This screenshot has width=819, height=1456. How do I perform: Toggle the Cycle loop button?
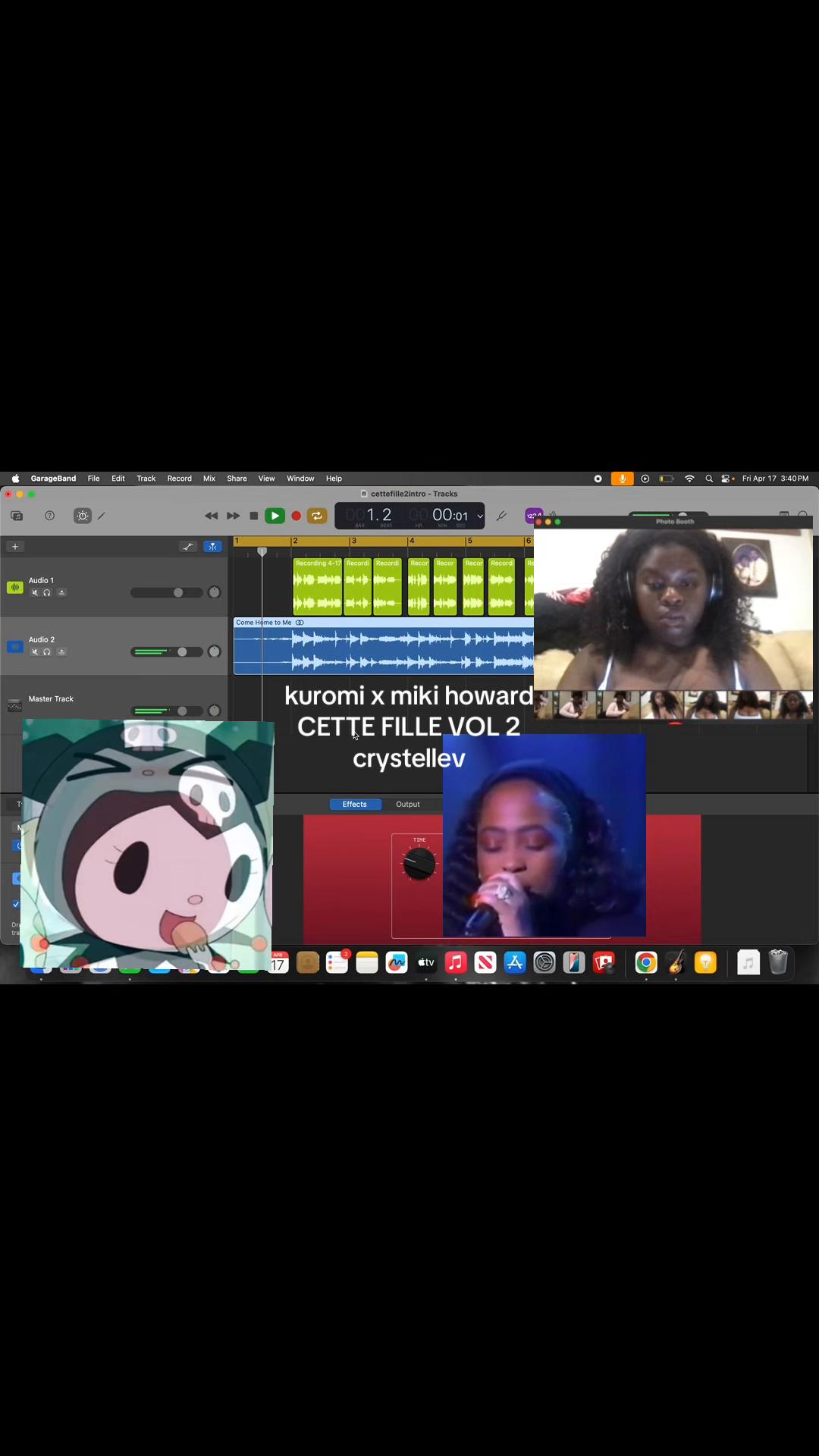point(317,516)
